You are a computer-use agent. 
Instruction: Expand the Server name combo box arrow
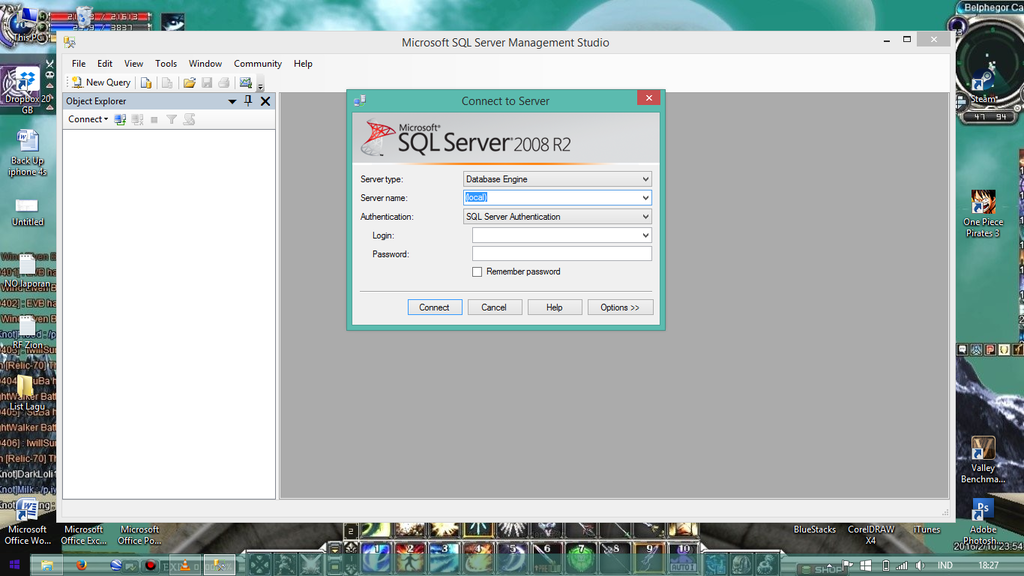(x=645, y=198)
